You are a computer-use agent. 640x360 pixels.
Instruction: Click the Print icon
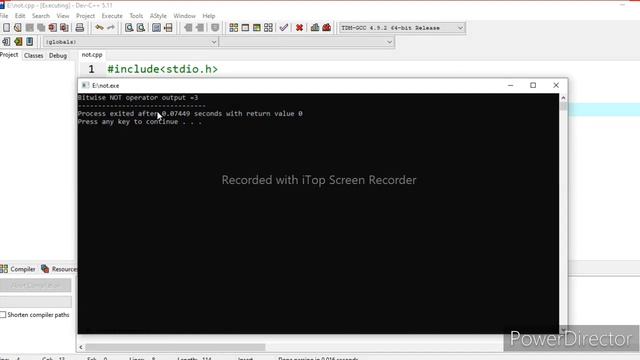click(80, 28)
